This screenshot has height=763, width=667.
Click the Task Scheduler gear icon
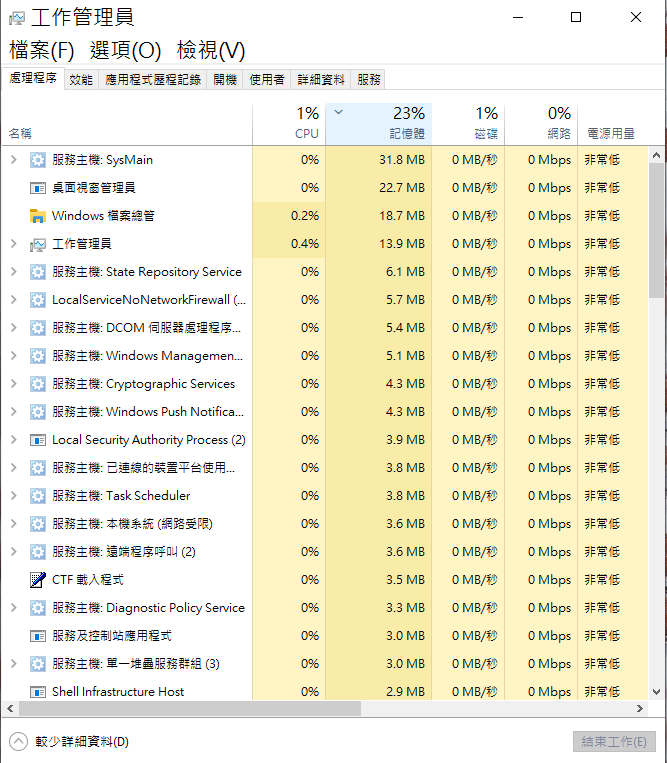click(38, 496)
